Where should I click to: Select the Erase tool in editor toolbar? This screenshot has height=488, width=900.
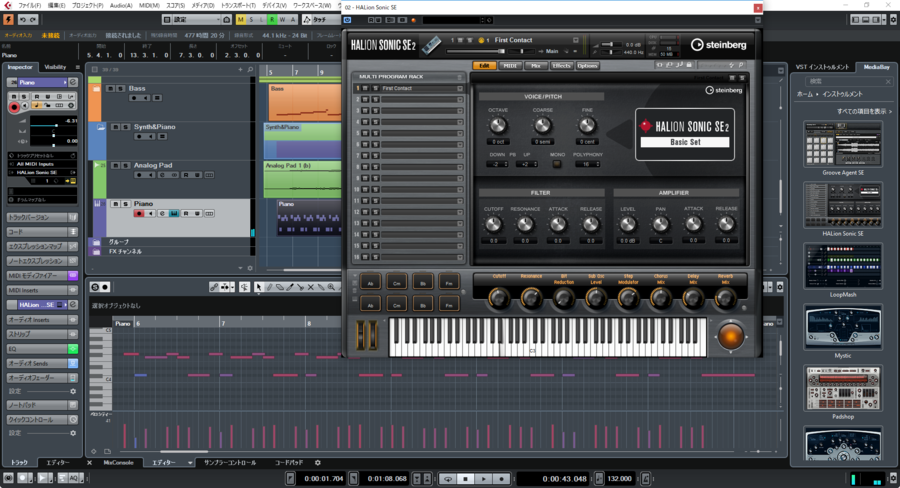(x=280, y=287)
